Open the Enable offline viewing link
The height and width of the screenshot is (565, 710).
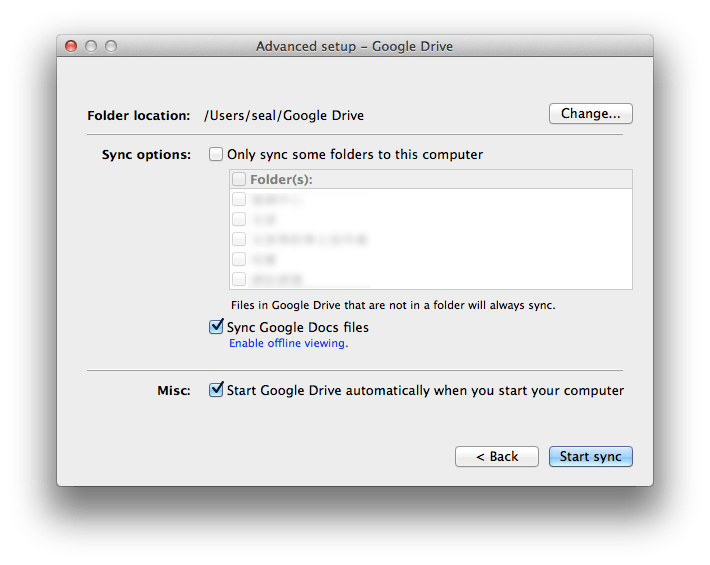point(288,343)
